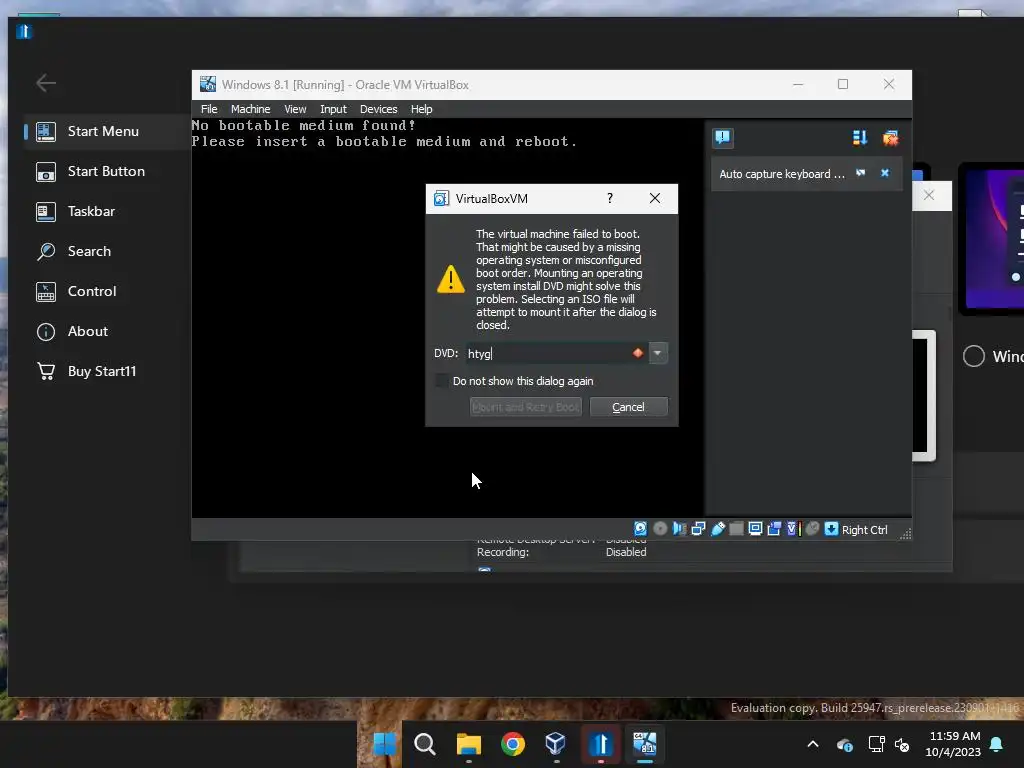Click Windows Start button on taskbar

pos(384,744)
